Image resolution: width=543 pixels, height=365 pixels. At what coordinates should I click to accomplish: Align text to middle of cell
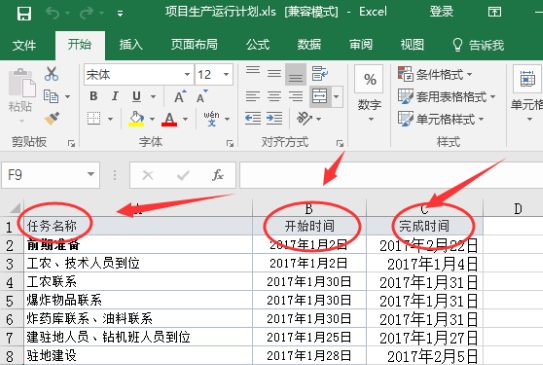(x=274, y=73)
